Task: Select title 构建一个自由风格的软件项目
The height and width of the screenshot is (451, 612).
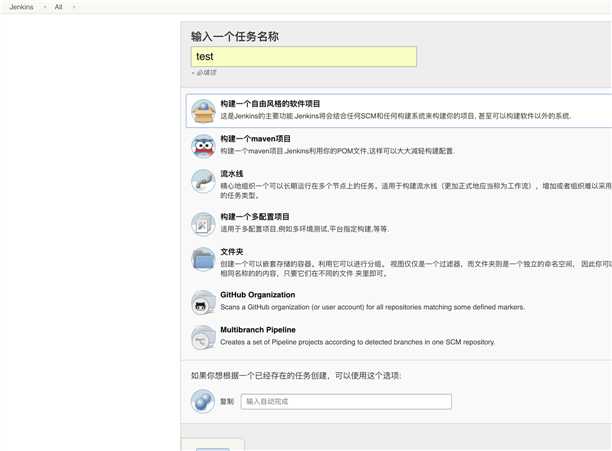Action: tap(270, 104)
